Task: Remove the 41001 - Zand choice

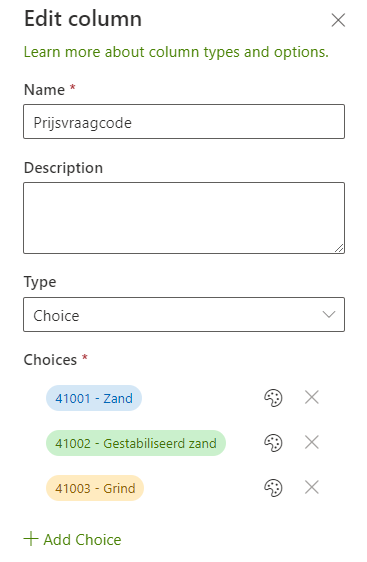Action: (312, 397)
